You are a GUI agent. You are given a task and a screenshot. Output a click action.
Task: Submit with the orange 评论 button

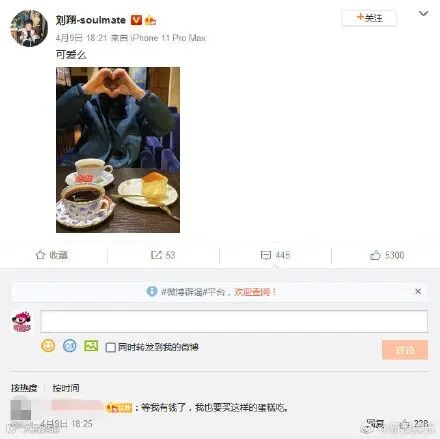(405, 350)
